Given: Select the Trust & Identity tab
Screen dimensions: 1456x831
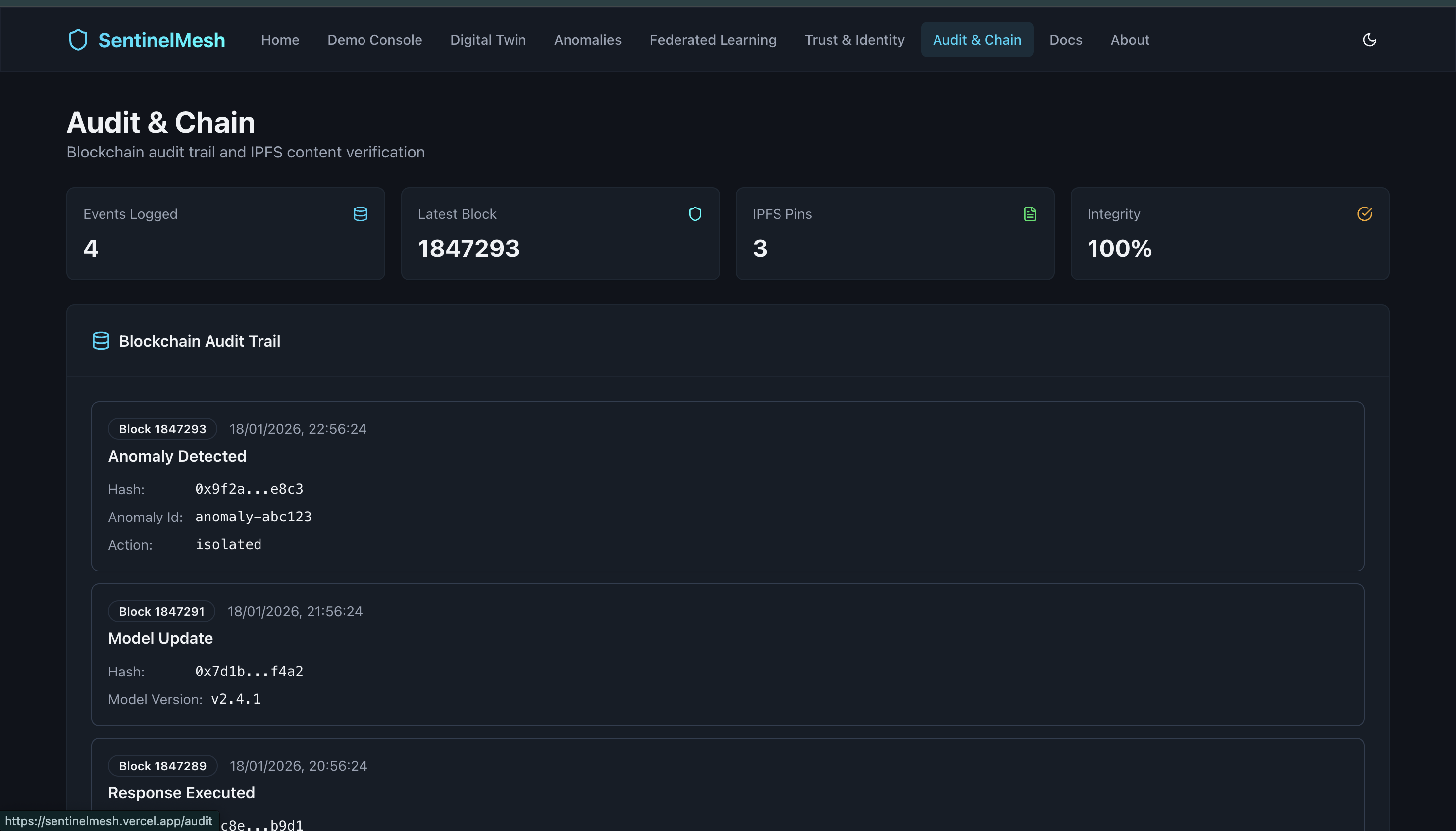Looking at the screenshot, I should point(854,40).
